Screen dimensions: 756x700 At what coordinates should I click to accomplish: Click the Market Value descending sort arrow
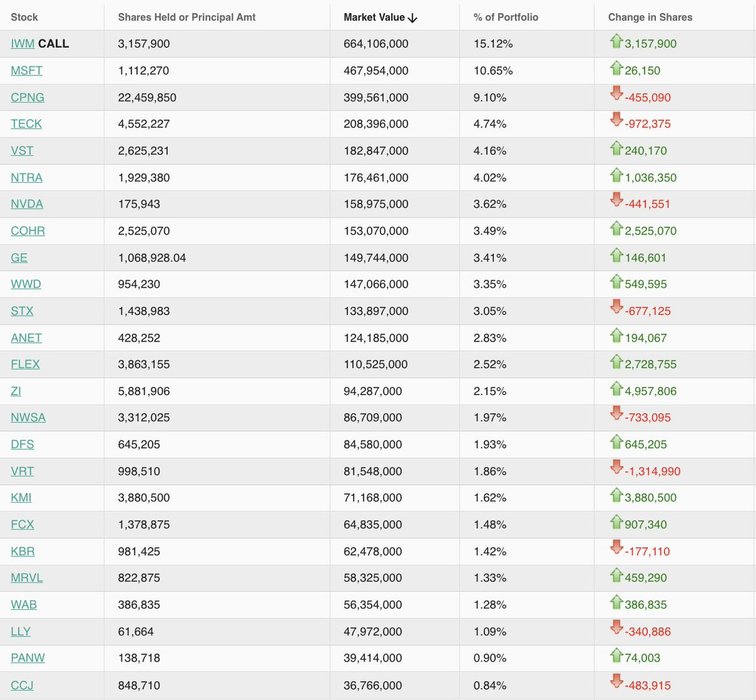(x=412, y=18)
